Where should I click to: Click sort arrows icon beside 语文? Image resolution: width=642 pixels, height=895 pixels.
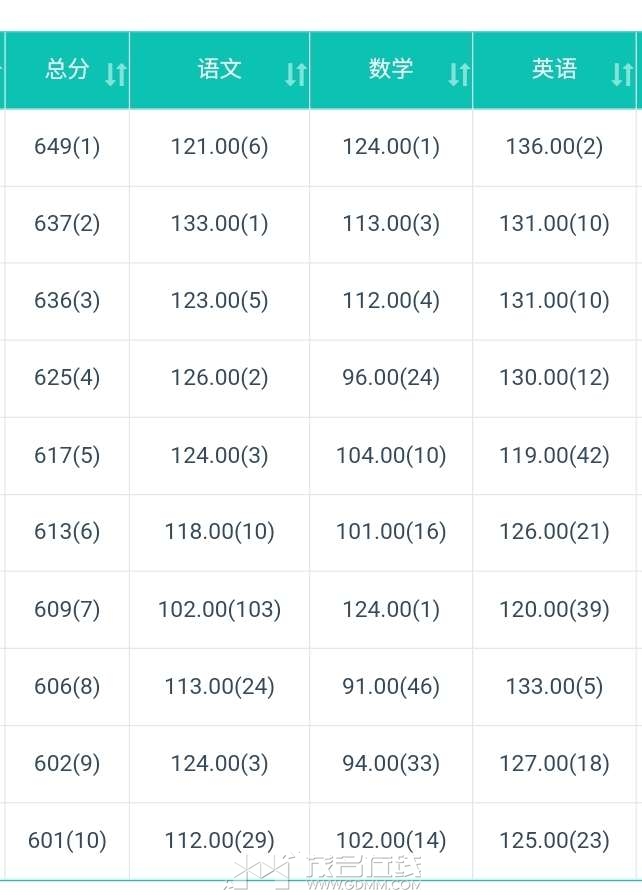point(295,73)
